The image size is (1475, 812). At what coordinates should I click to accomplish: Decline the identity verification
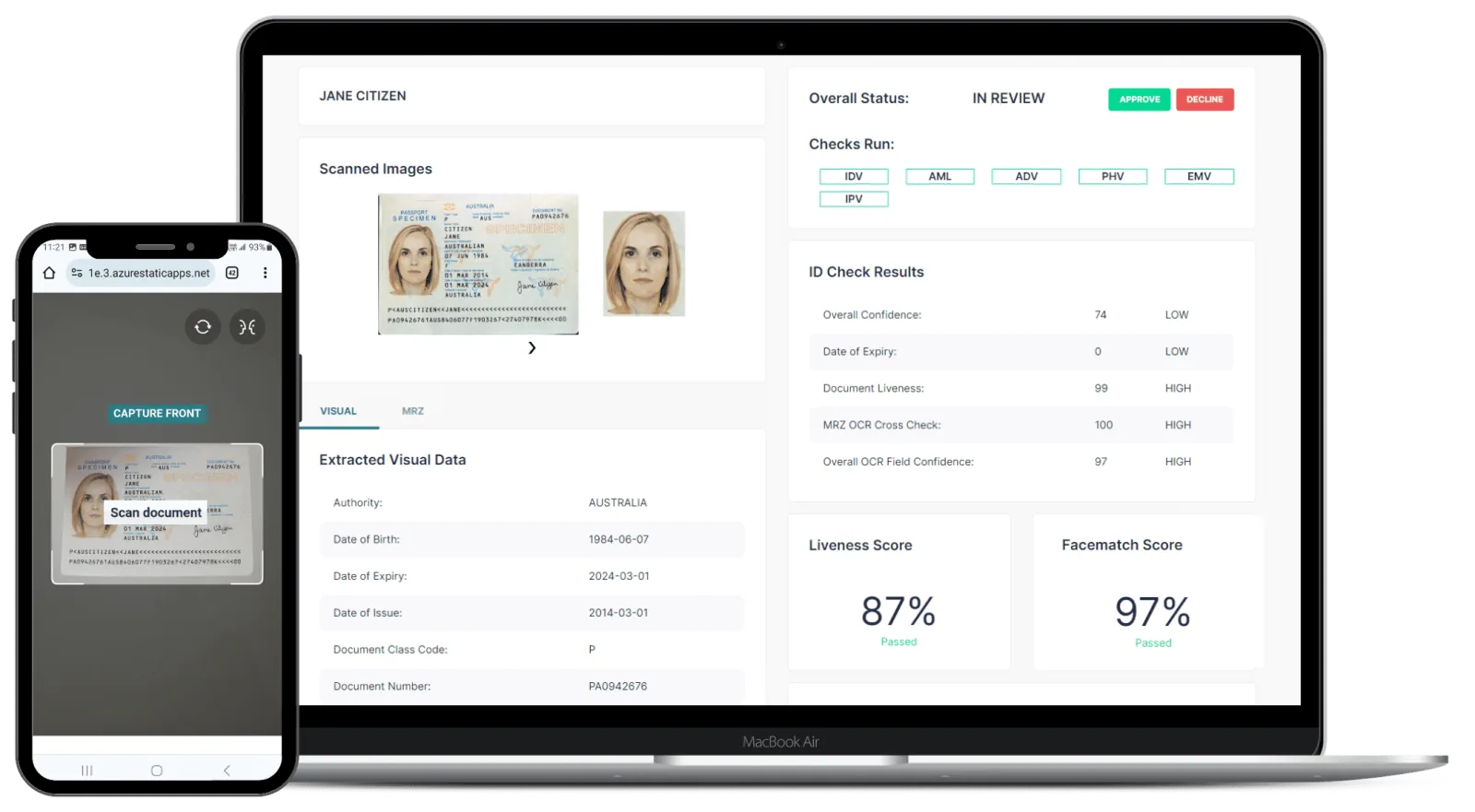pos(1205,100)
